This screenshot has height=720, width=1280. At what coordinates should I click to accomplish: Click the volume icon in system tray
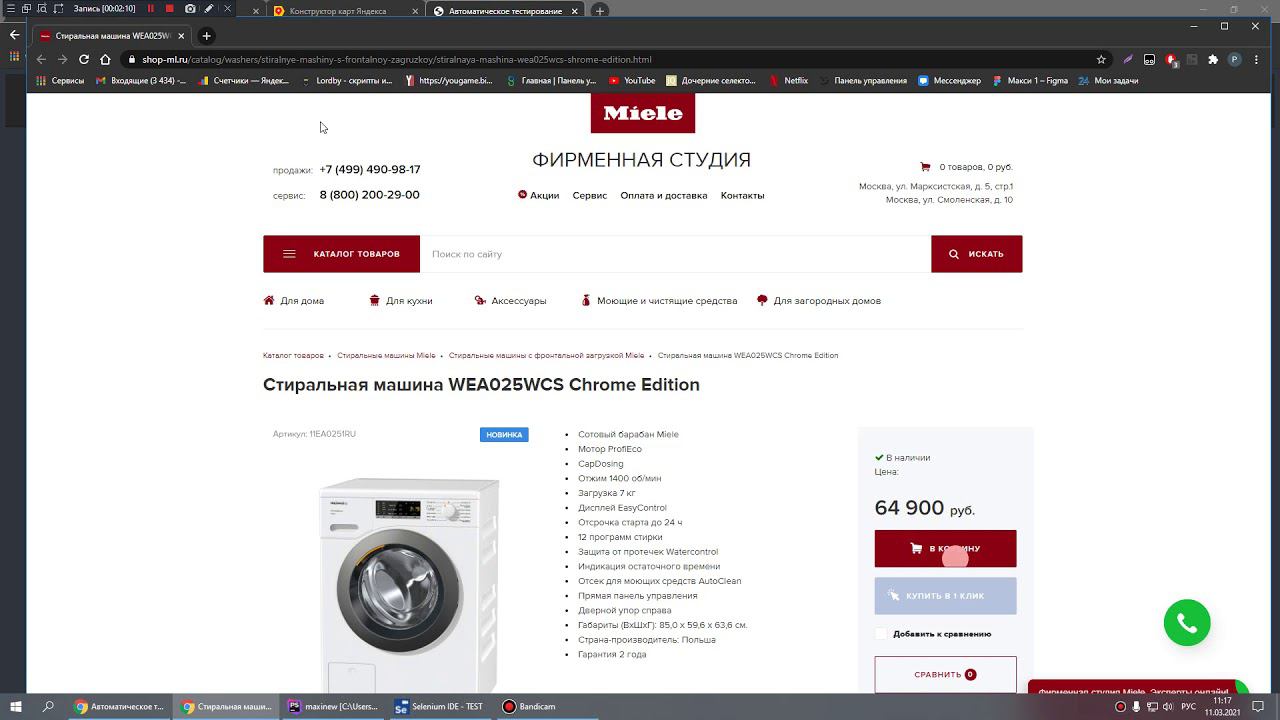(1167, 707)
